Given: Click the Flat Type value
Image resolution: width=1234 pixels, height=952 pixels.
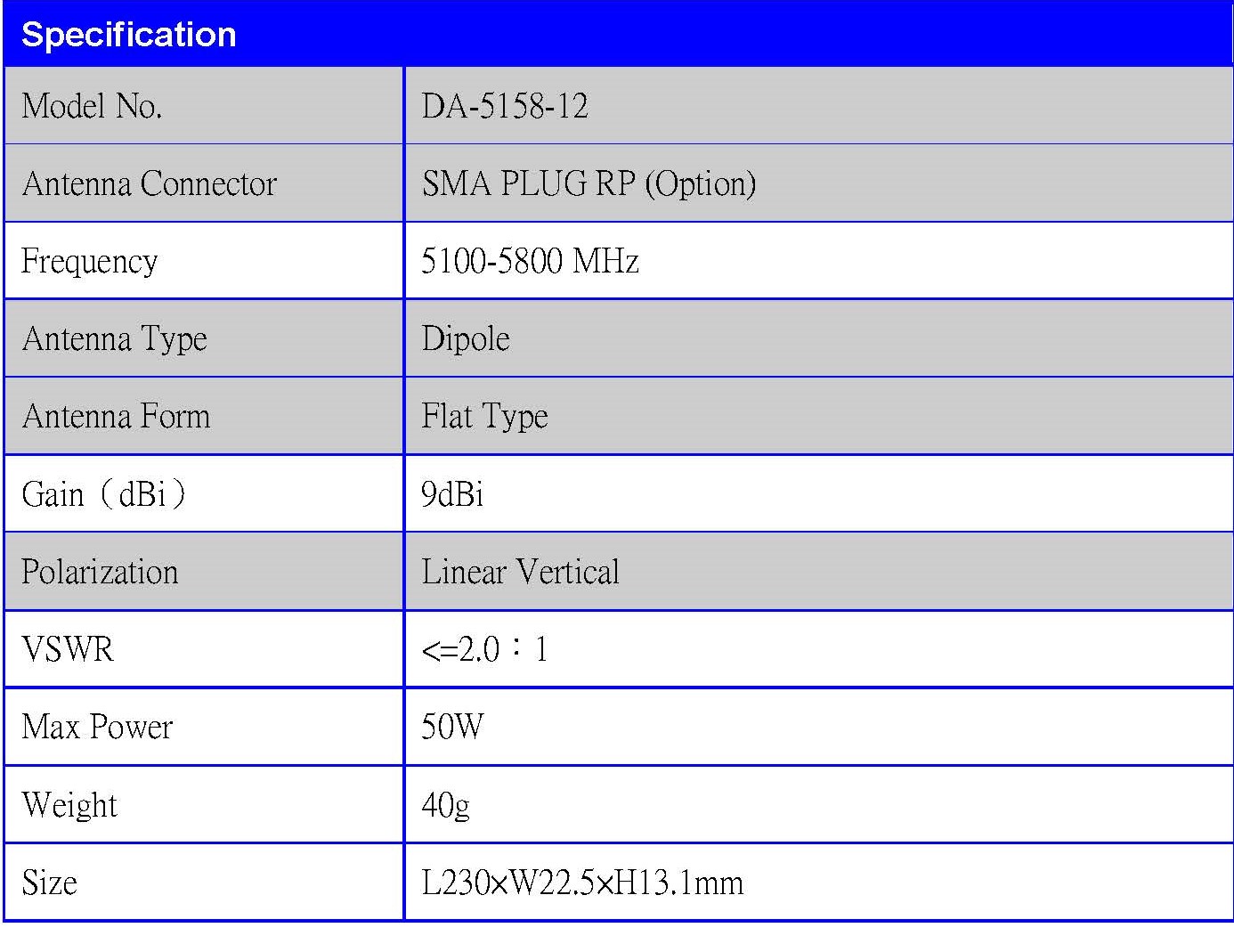Looking at the screenshot, I should coord(484,416).
